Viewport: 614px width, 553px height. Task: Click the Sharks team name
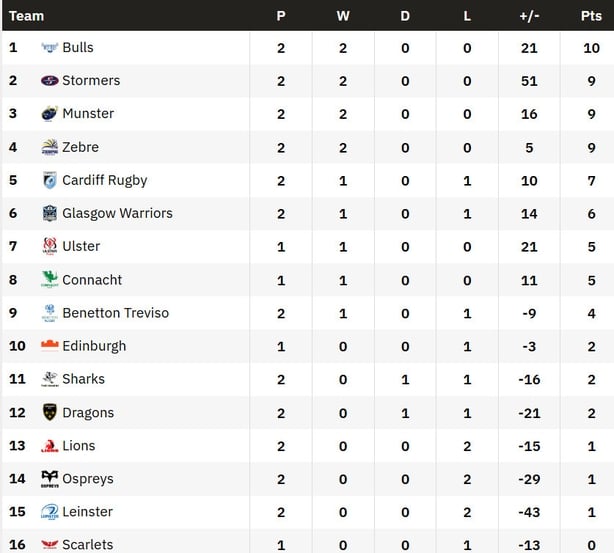coord(83,379)
